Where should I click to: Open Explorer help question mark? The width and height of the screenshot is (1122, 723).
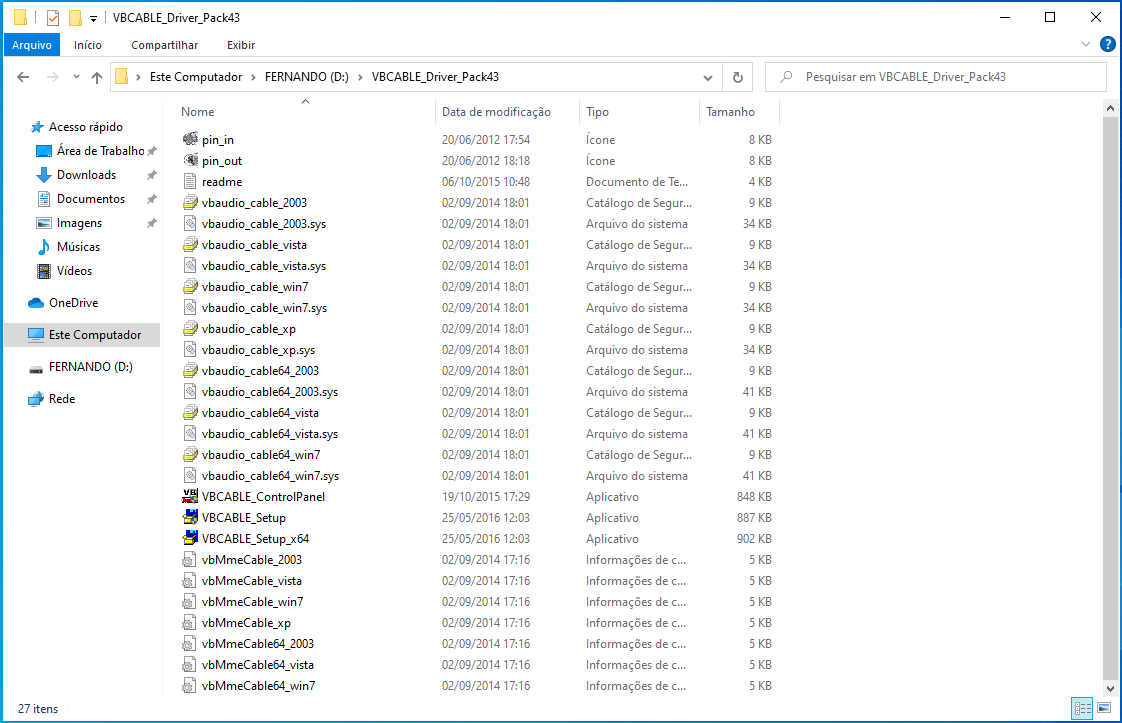click(1108, 44)
